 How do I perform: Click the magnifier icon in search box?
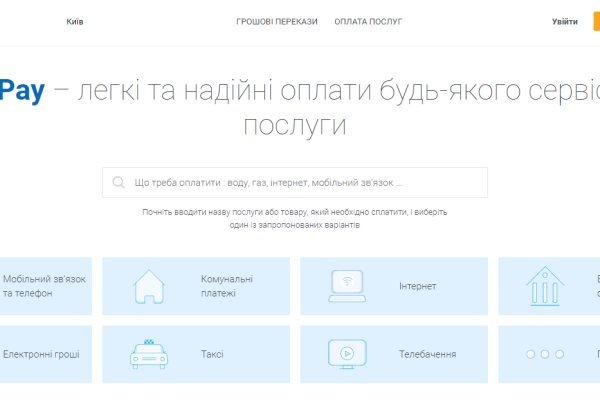(119, 183)
